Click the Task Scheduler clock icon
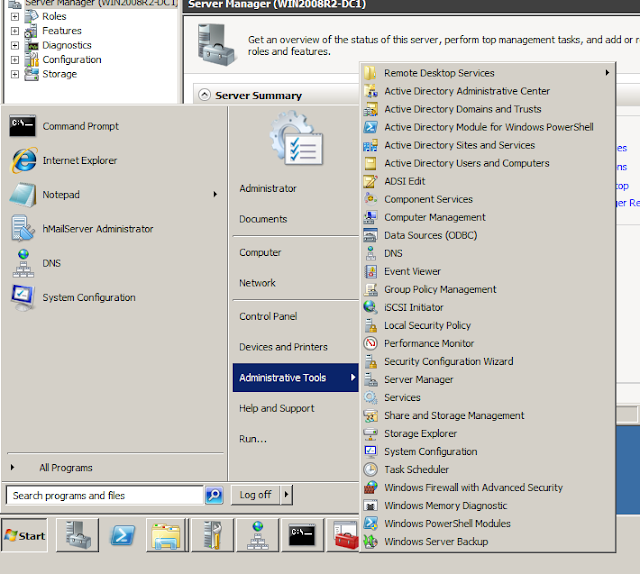 click(371, 469)
